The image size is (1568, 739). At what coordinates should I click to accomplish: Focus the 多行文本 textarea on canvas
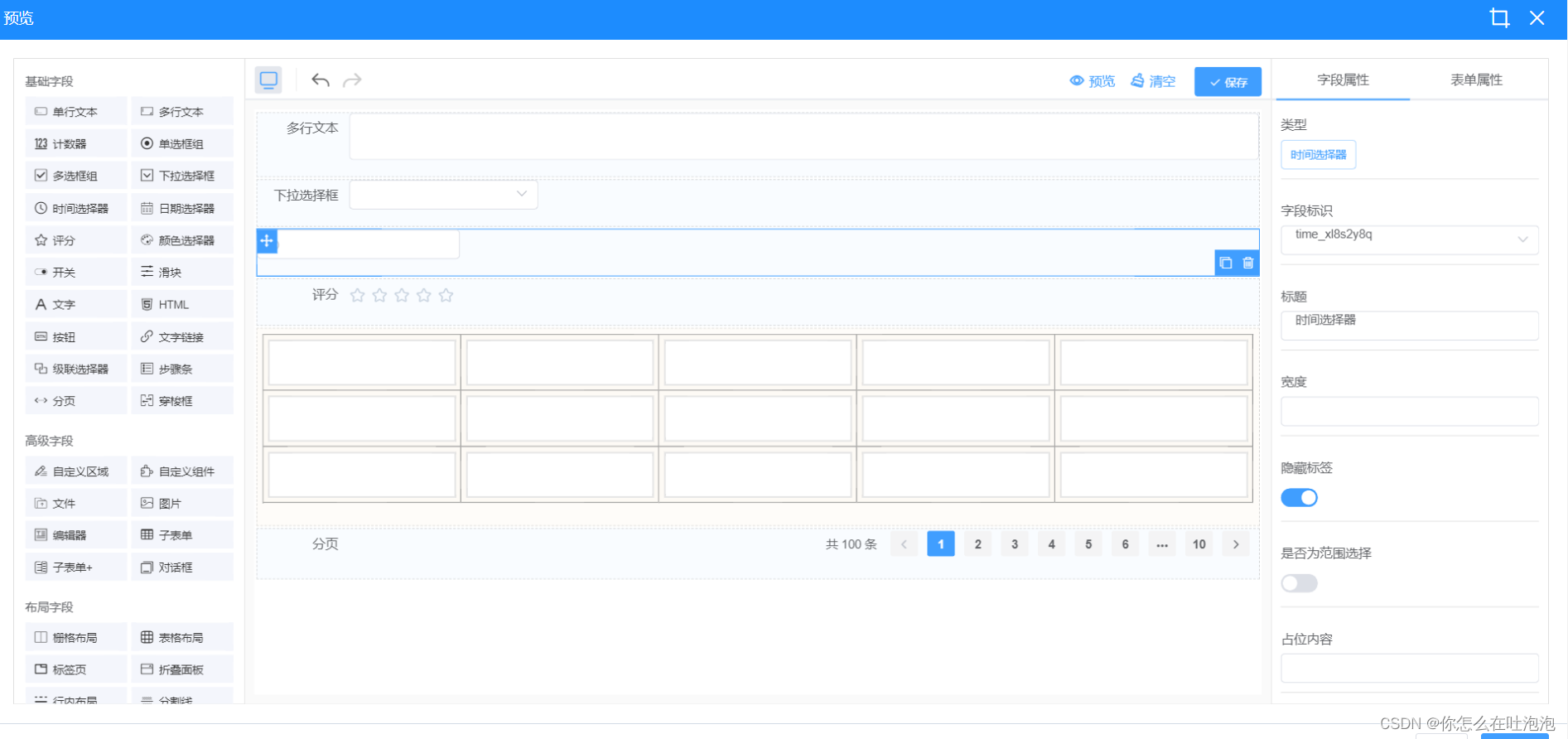[804, 137]
